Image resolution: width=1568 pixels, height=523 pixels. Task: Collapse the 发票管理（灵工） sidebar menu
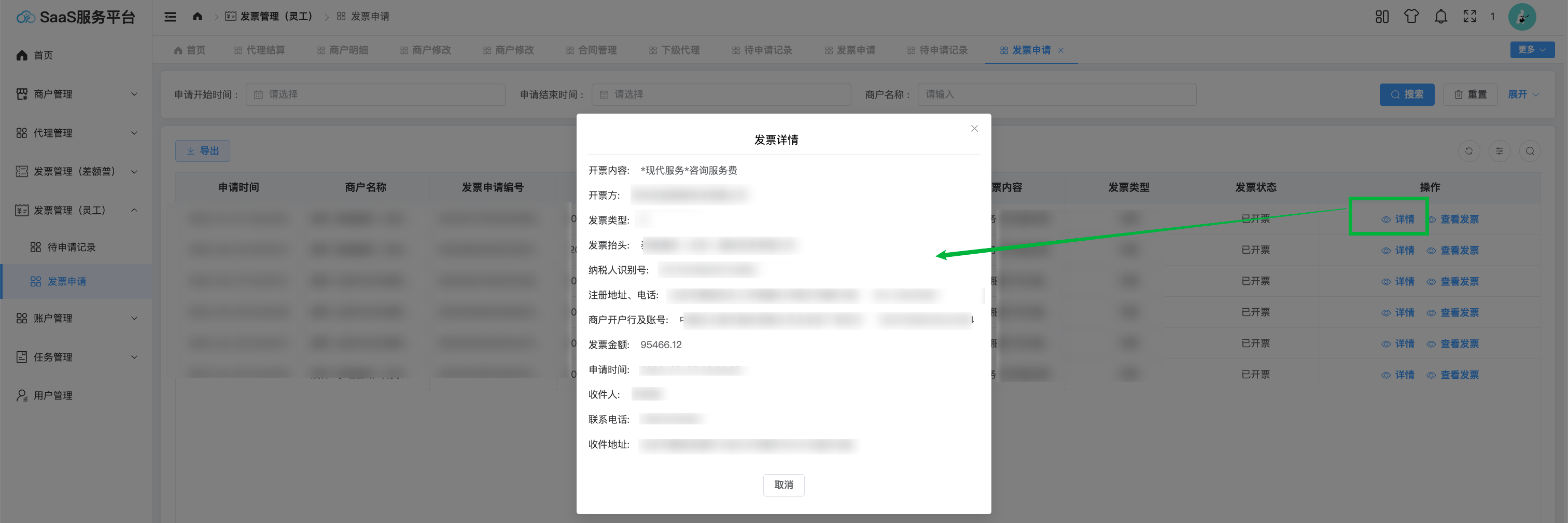click(x=76, y=210)
